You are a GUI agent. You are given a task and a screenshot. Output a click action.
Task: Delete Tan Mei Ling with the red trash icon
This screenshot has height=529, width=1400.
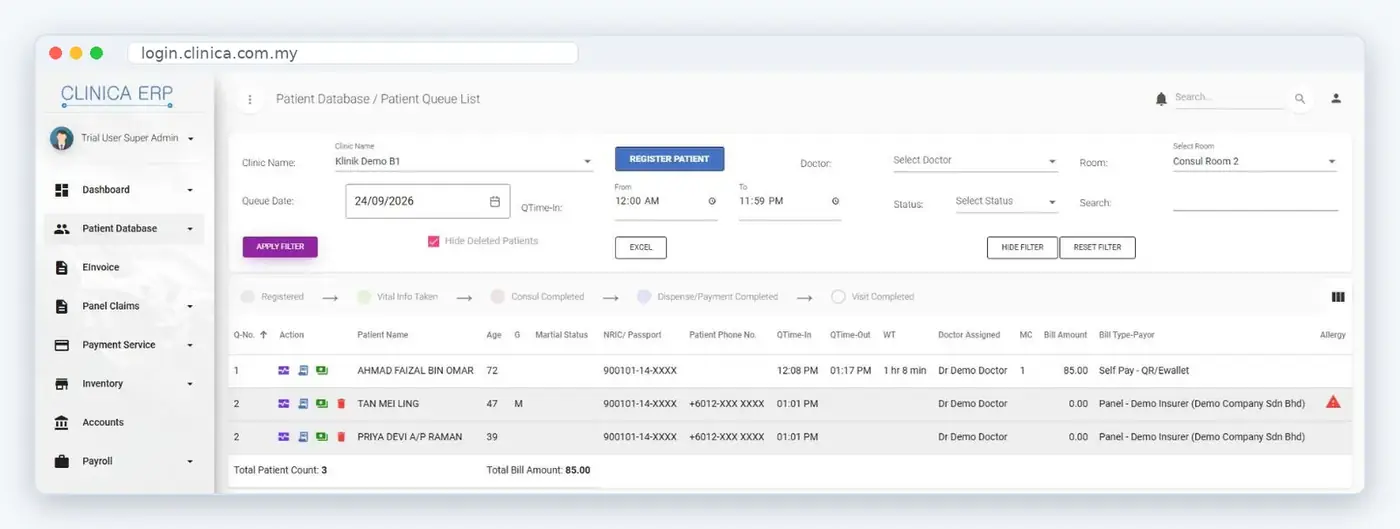(341, 404)
